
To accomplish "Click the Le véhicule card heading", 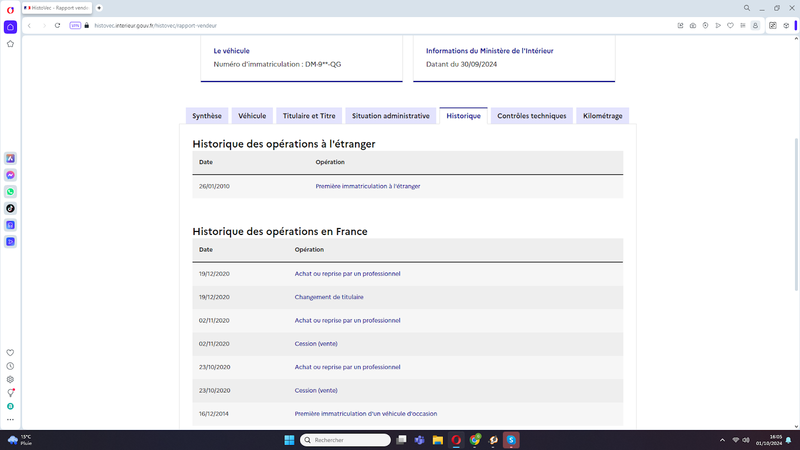I will [x=232, y=51].
